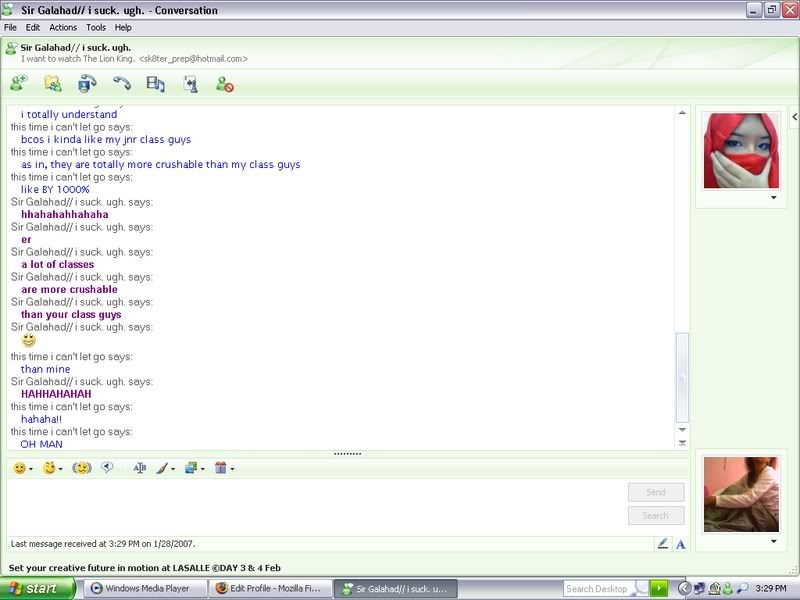Screen dimensions: 800x600
Task: Switch to text typing mode (A icon)
Action: click(x=681, y=544)
